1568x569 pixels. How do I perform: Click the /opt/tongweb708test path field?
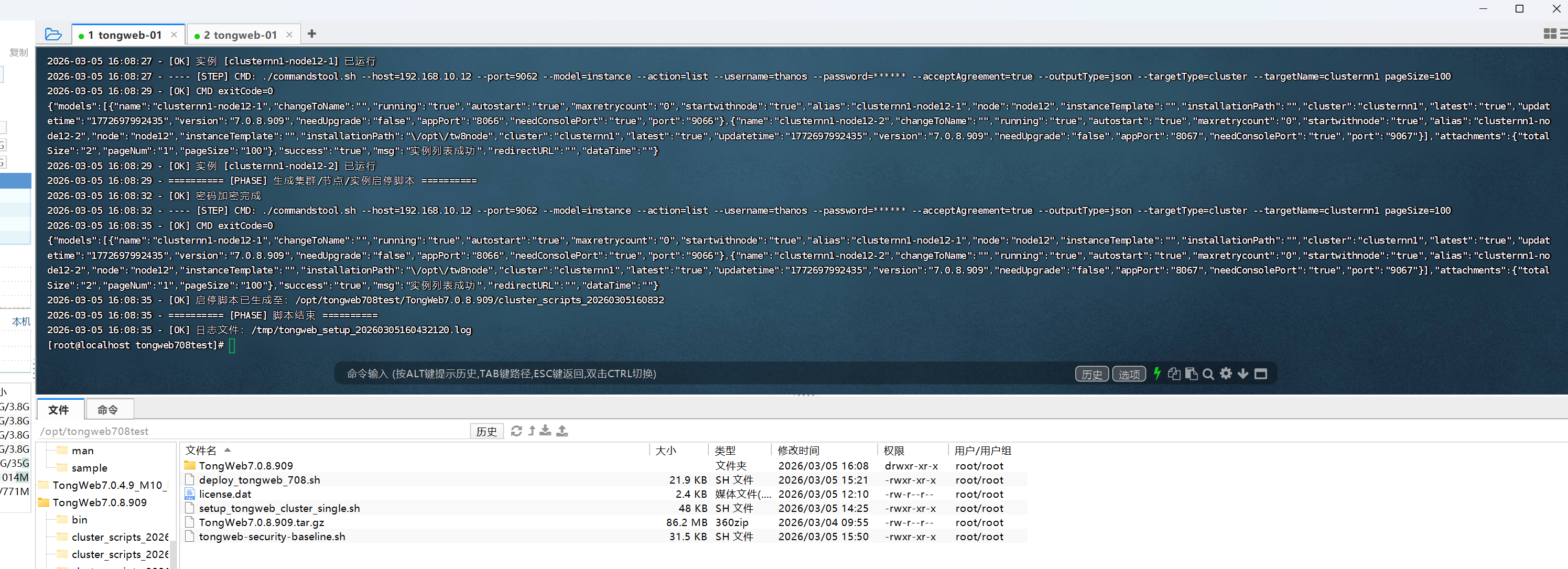click(x=253, y=432)
